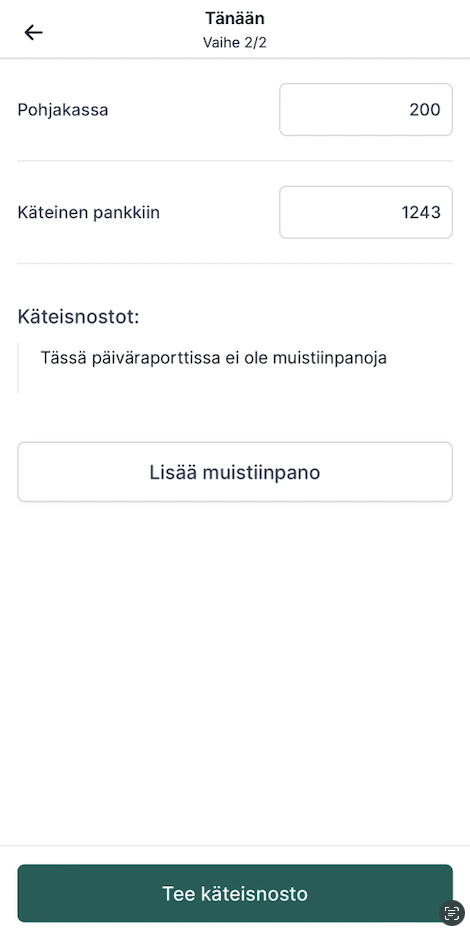The height and width of the screenshot is (931, 470).
Task: Focus the Käteinen pankkiin amount field
Action: [x=366, y=213]
